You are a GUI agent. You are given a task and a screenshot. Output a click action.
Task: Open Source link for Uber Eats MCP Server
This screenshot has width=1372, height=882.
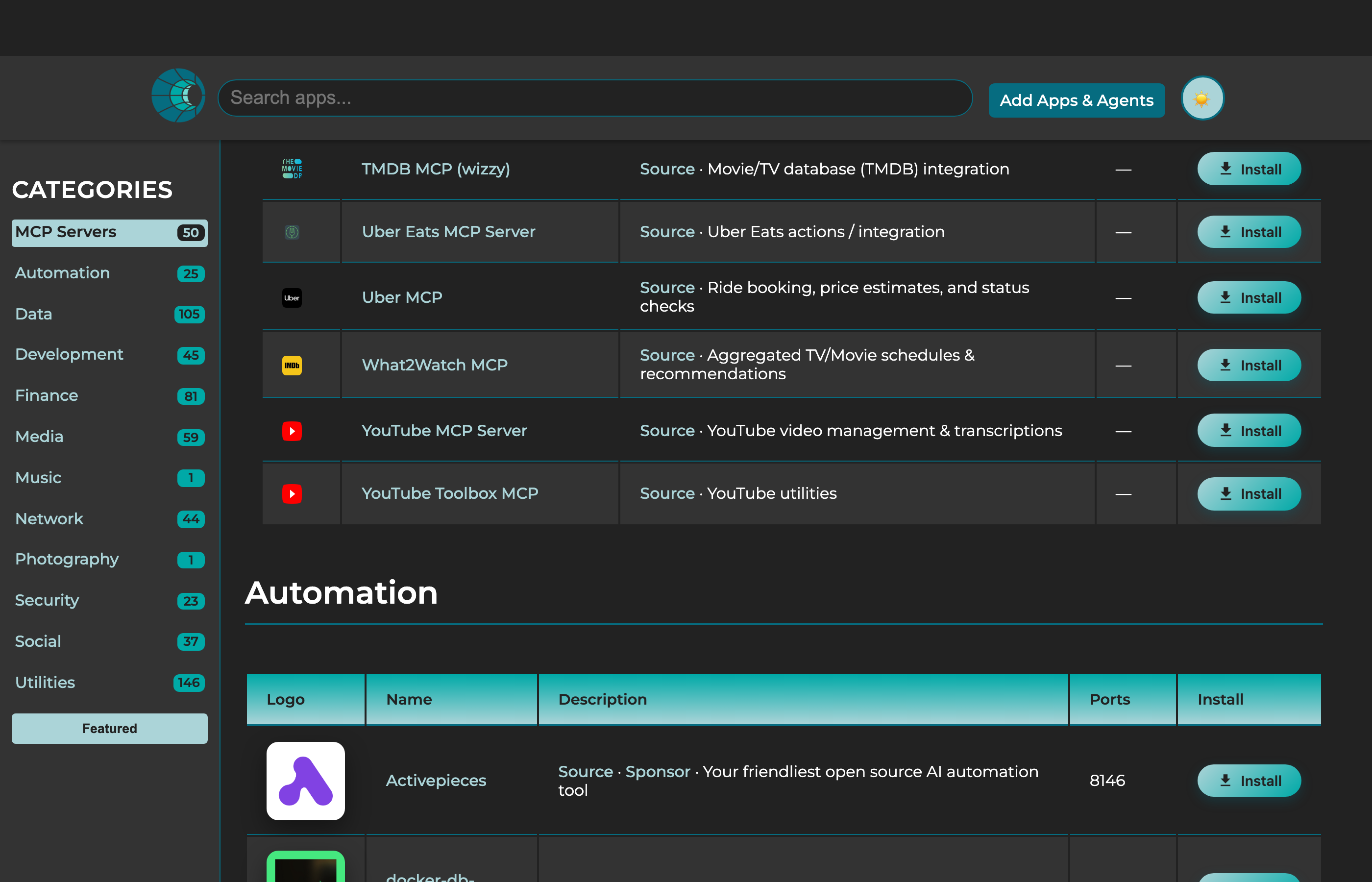[667, 232]
